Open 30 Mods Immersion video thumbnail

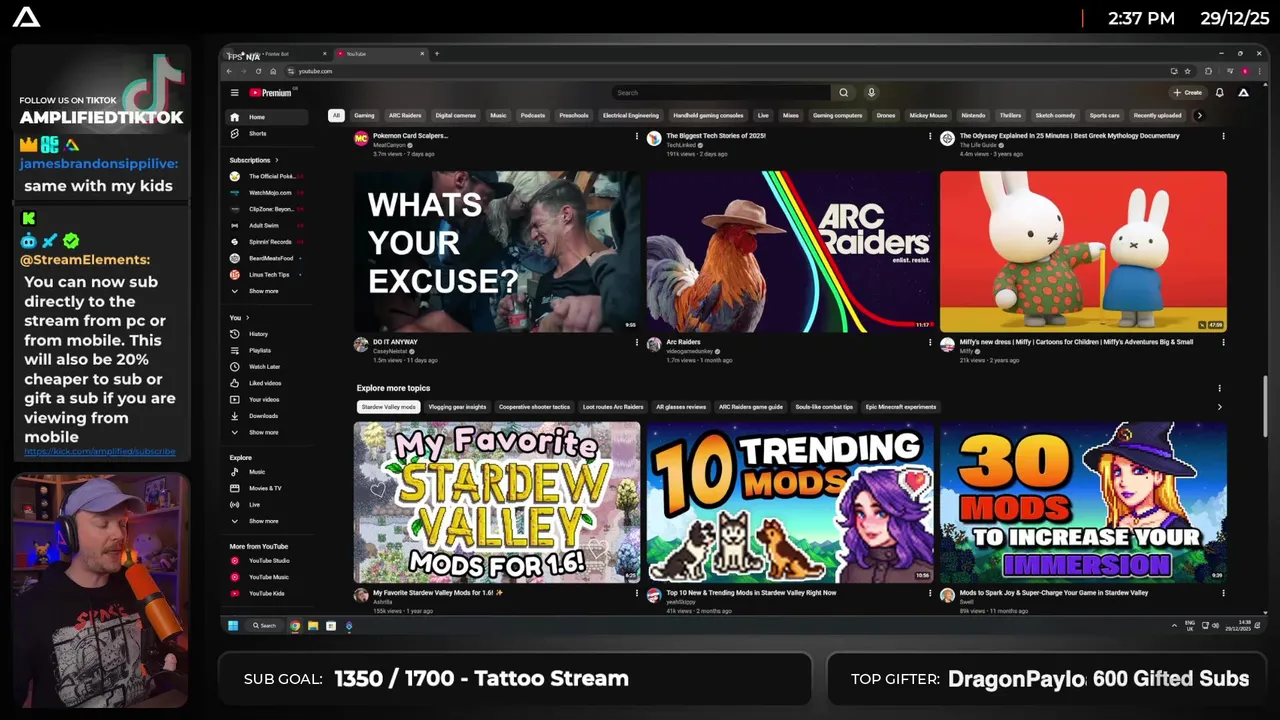1083,502
